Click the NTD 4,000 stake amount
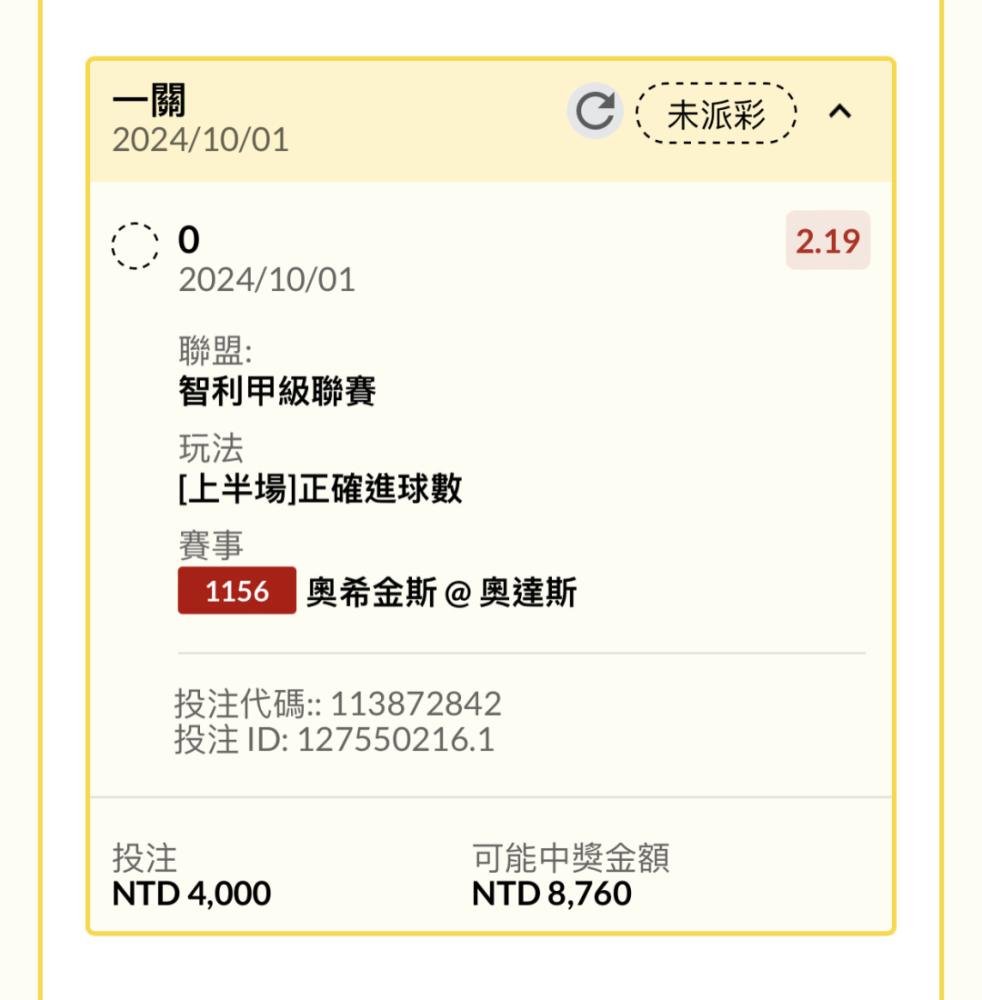The image size is (982, 1000). coord(191,893)
